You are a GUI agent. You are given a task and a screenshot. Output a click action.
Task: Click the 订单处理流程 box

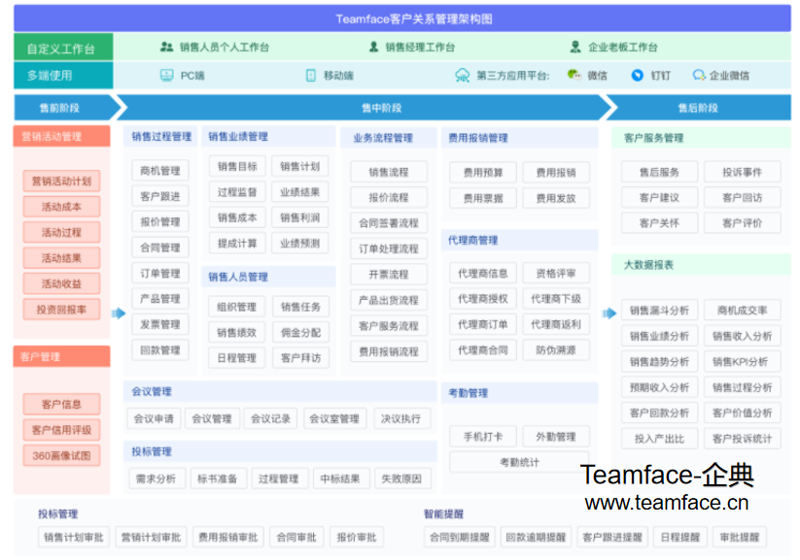389,249
